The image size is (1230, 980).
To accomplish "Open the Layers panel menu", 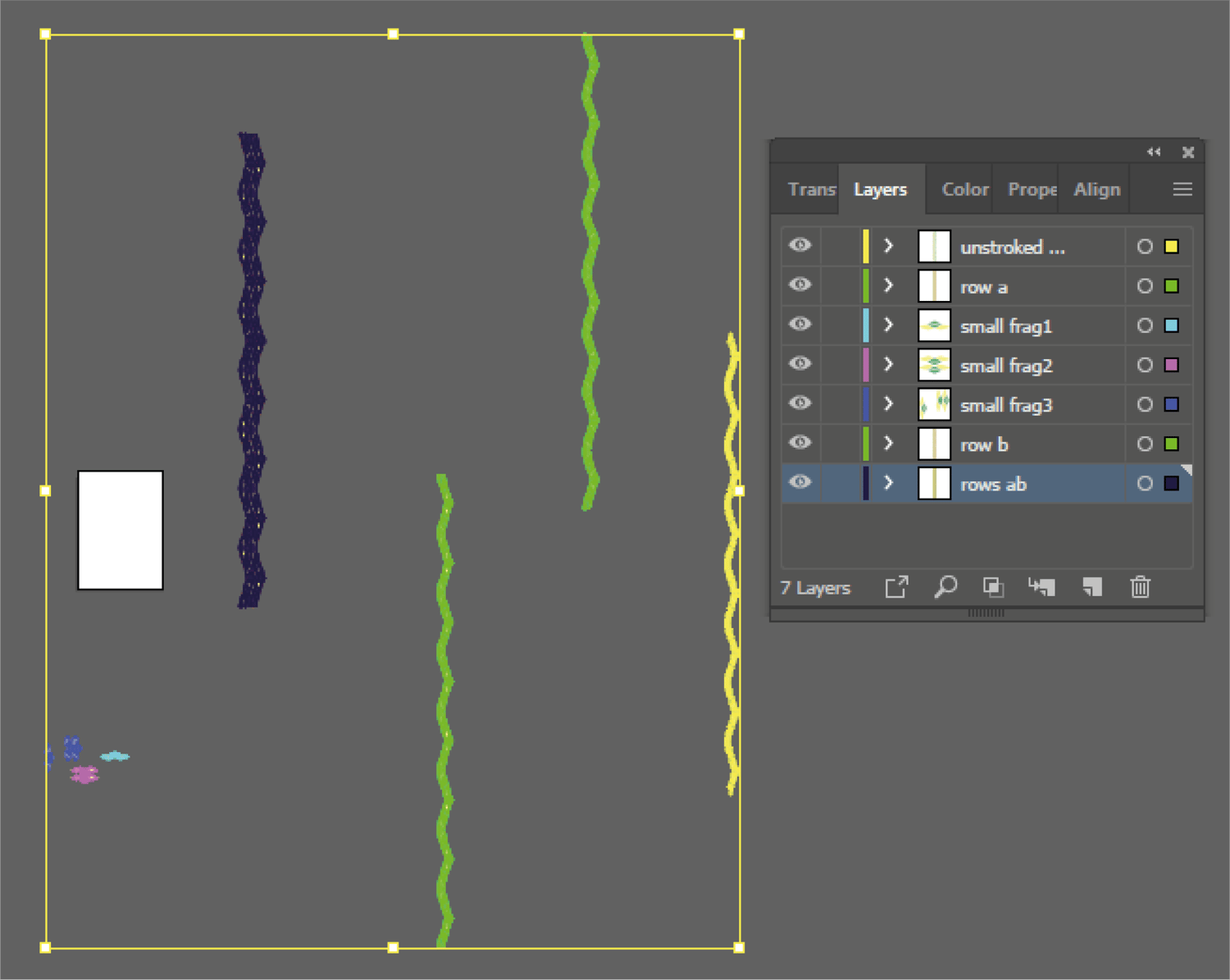I will [x=1182, y=189].
